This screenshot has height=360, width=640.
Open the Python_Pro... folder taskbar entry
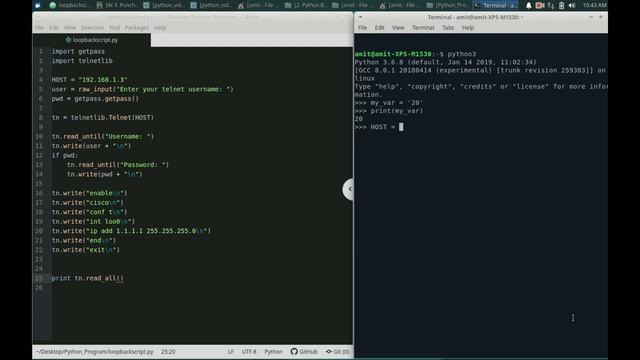[448, 5]
